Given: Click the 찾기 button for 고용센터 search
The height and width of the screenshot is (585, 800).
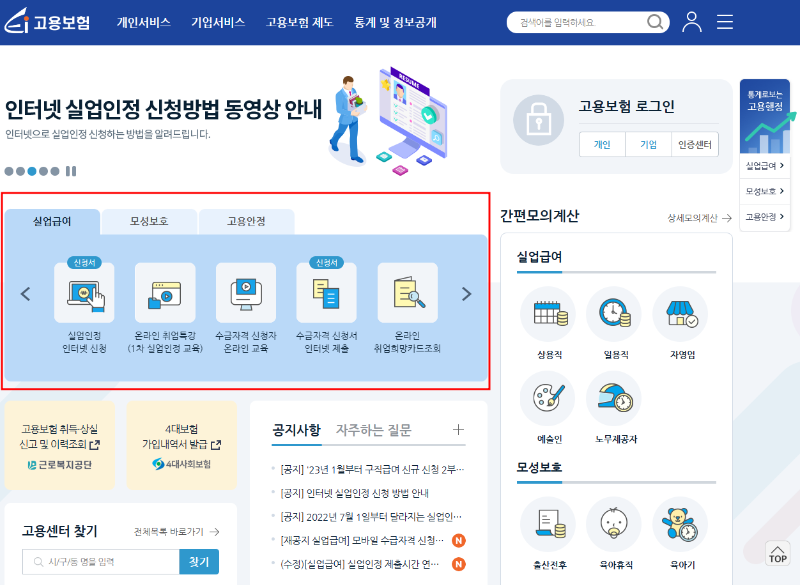Looking at the screenshot, I should pos(197,561).
